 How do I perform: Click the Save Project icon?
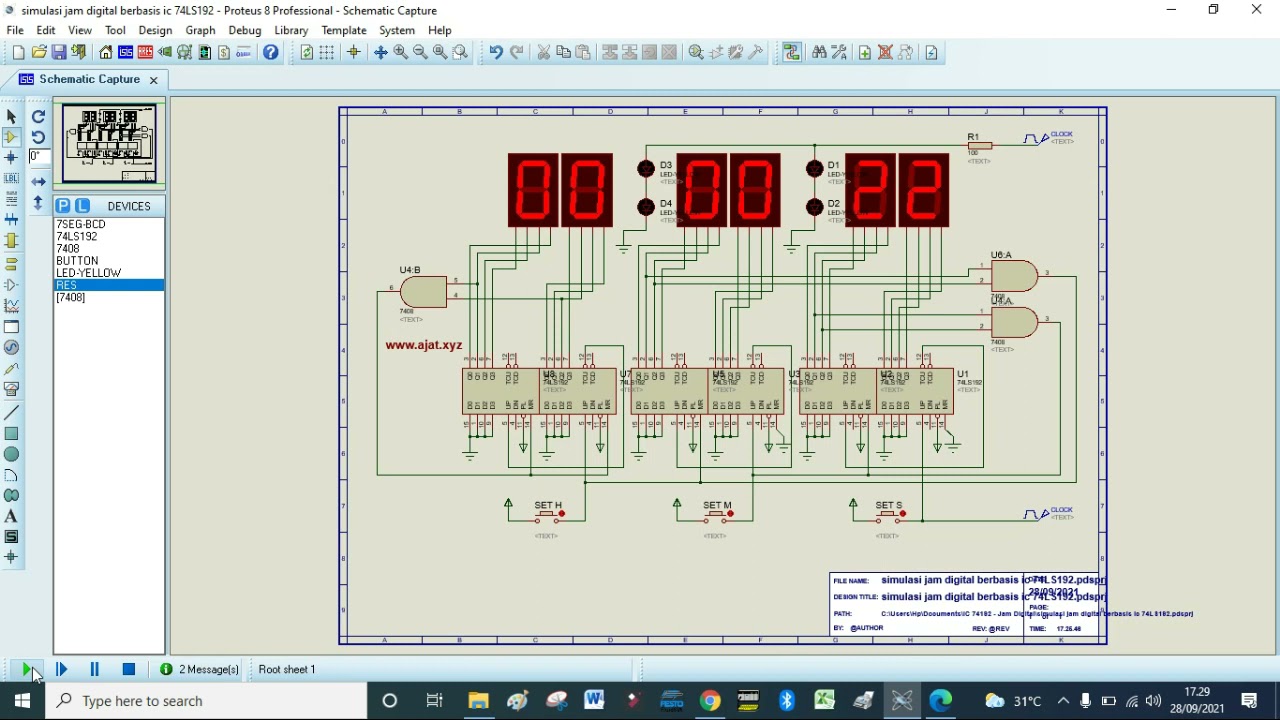pyautogui.click(x=59, y=52)
